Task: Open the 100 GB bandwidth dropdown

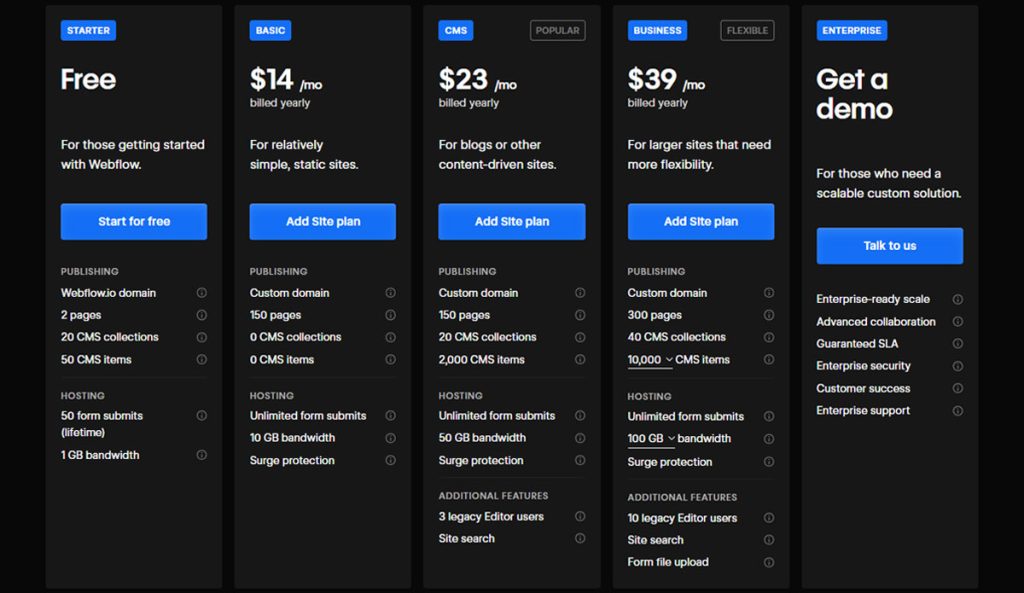Action: point(651,439)
